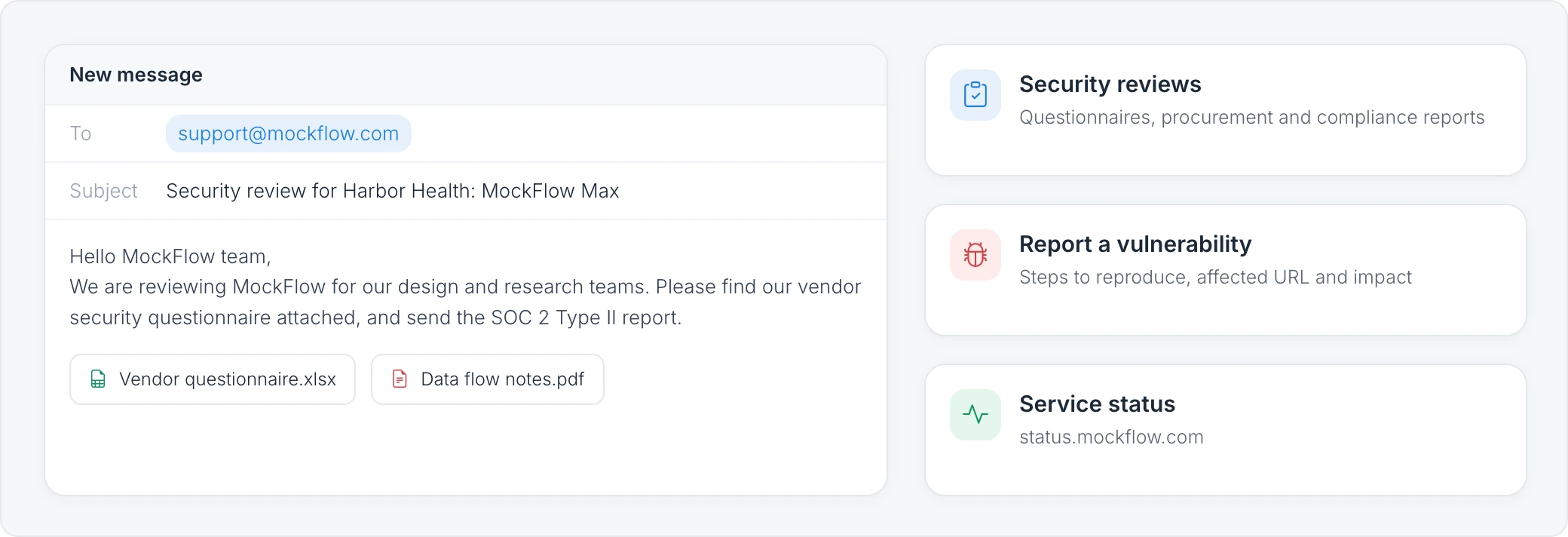The height and width of the screenshot is (537, 1568).
Task: Click the status.mockflow.com link
Action: click(x=1111, y=437)
